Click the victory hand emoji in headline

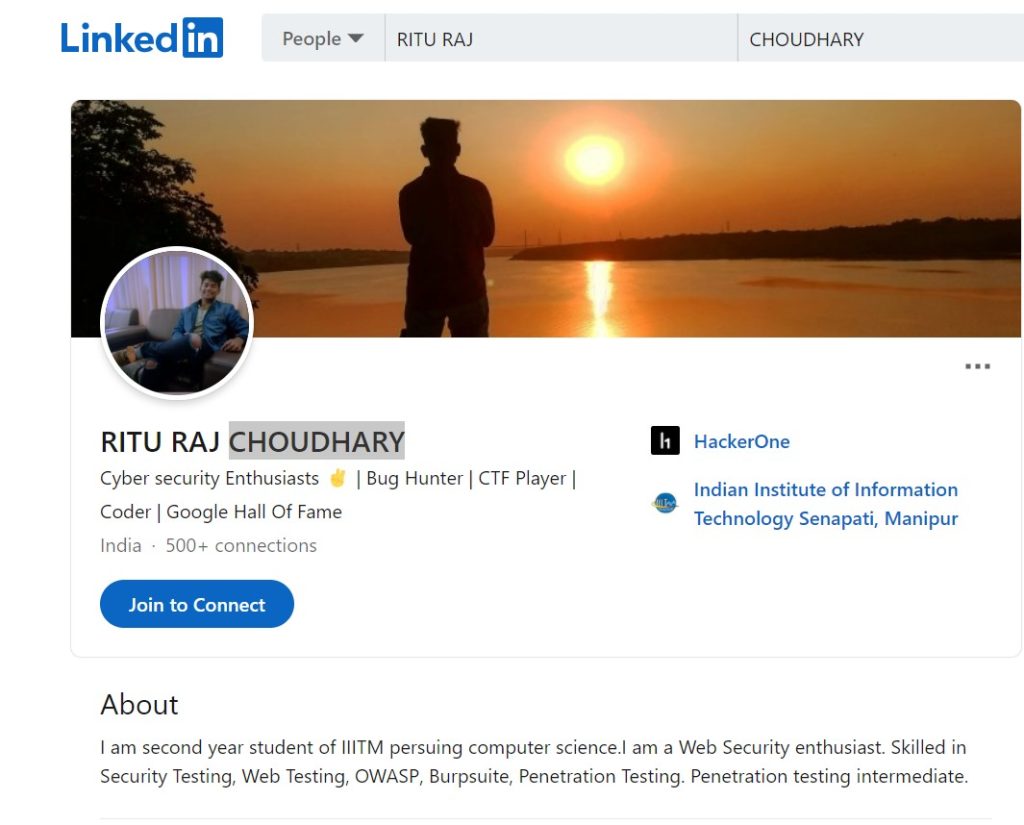[337, 478]
